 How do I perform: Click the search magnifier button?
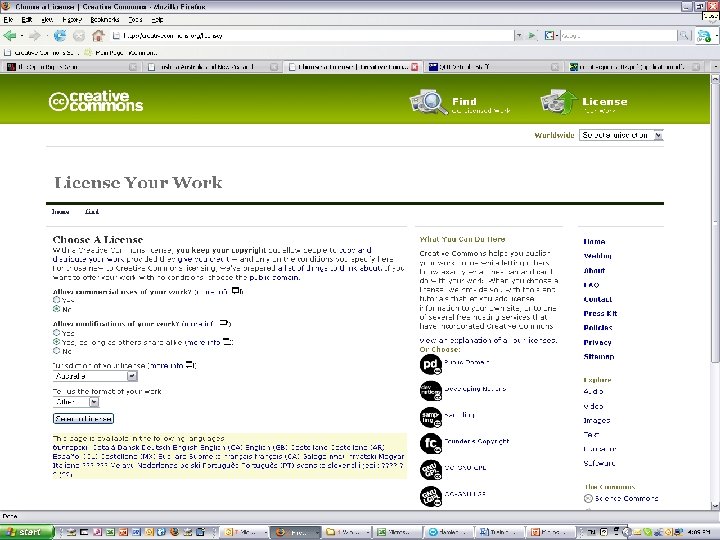684,35
